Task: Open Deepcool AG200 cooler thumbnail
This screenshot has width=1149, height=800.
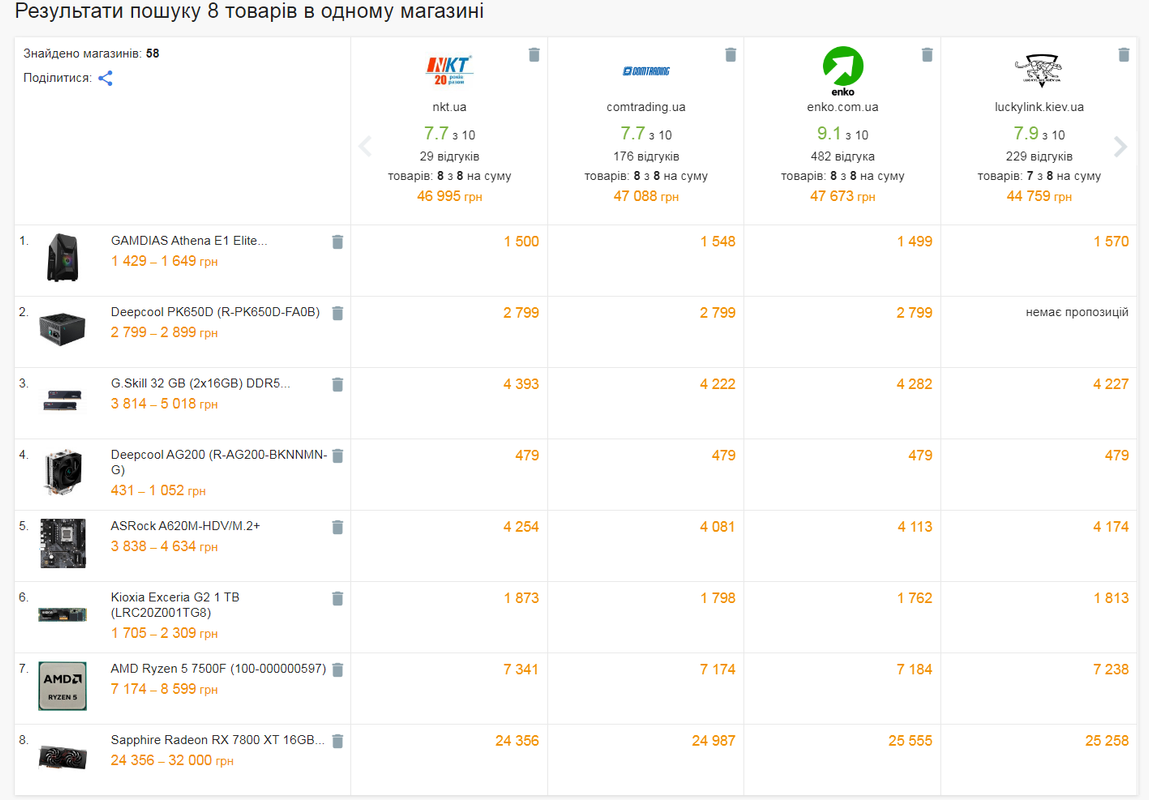Action: point(62,472)
